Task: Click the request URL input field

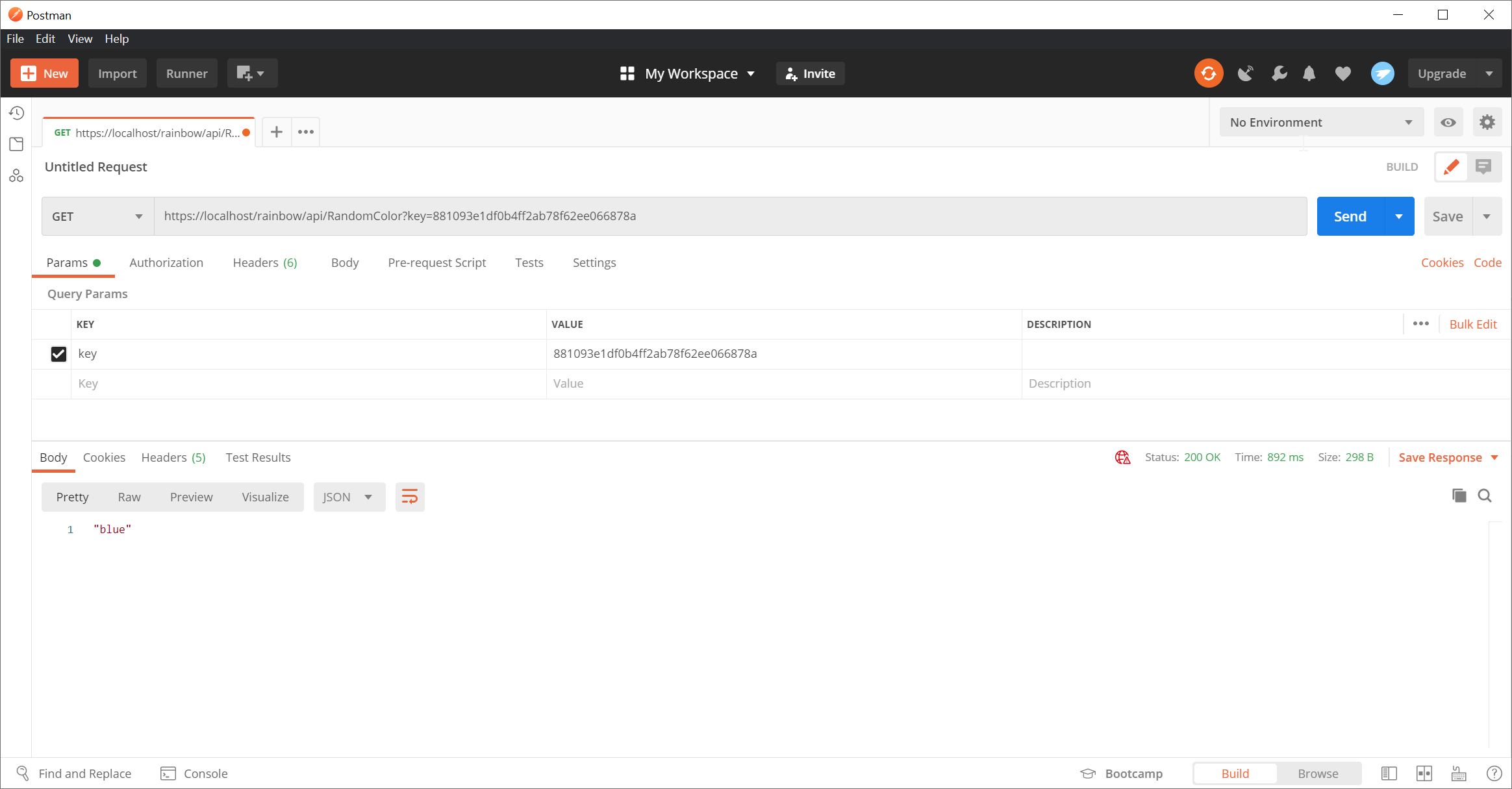Action: click(730, 216)
